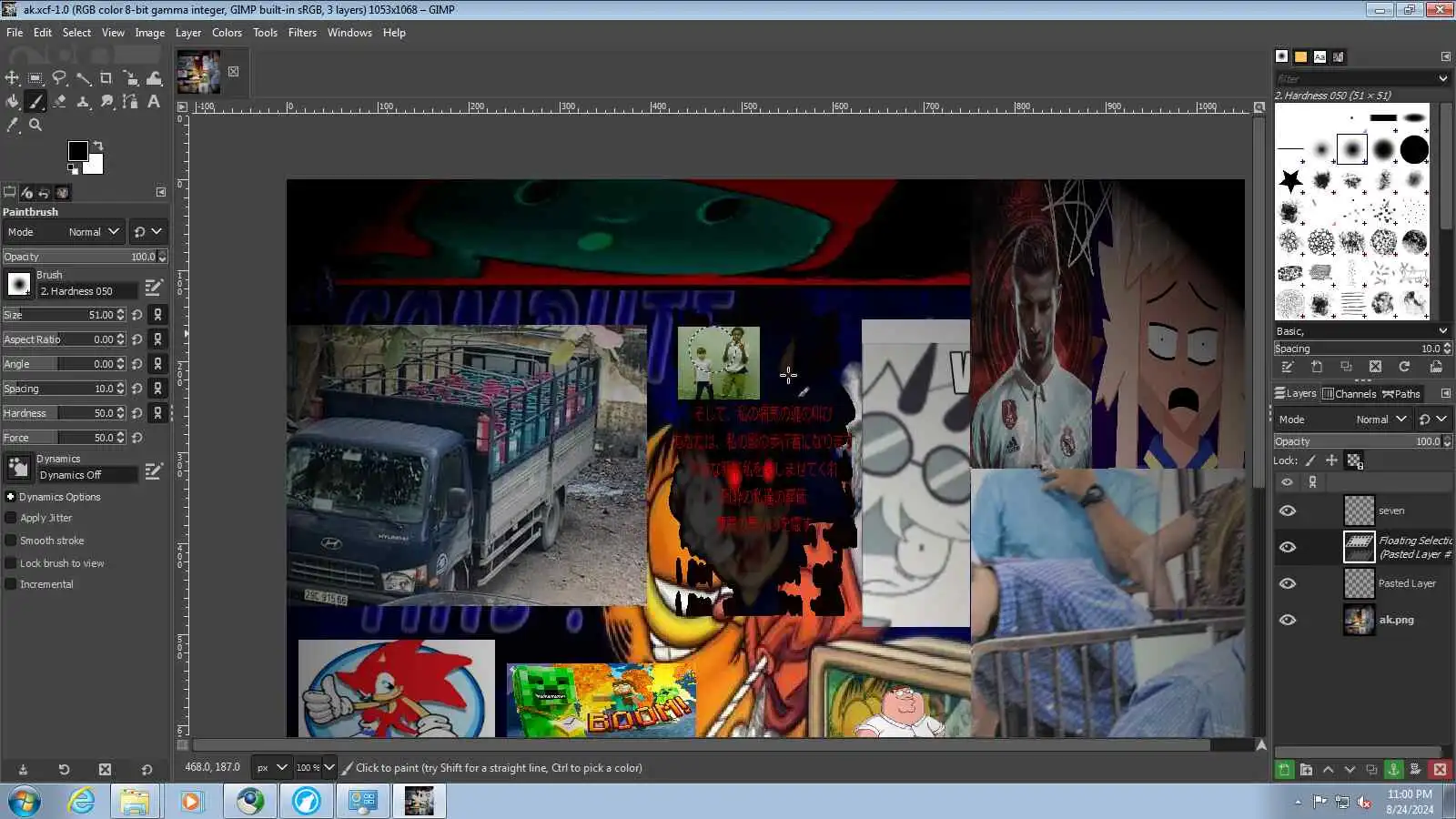Switch to the Paths tab
Viewport: 1456px width, 819px height.
pos(1401,394)
